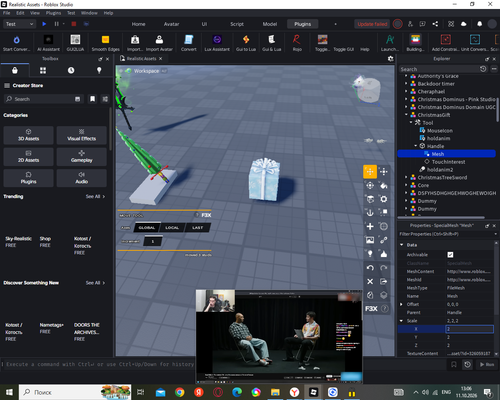Click the Toolbox search field
The width and height of the screenshot is (500, 400).
[x=42, y=99]
